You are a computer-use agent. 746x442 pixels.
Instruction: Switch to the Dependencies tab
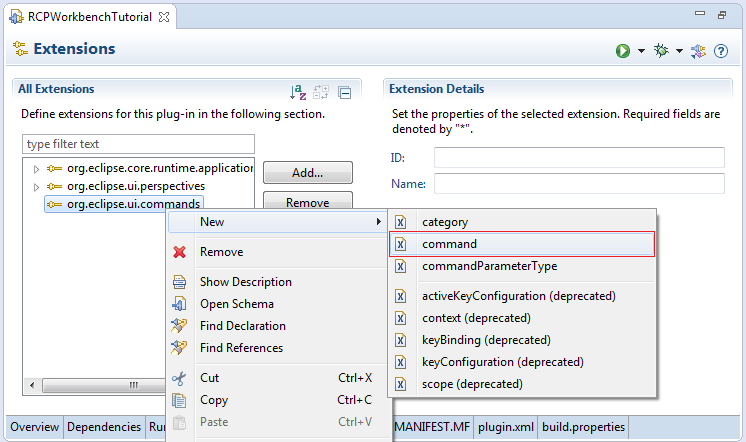click(104, 427)
